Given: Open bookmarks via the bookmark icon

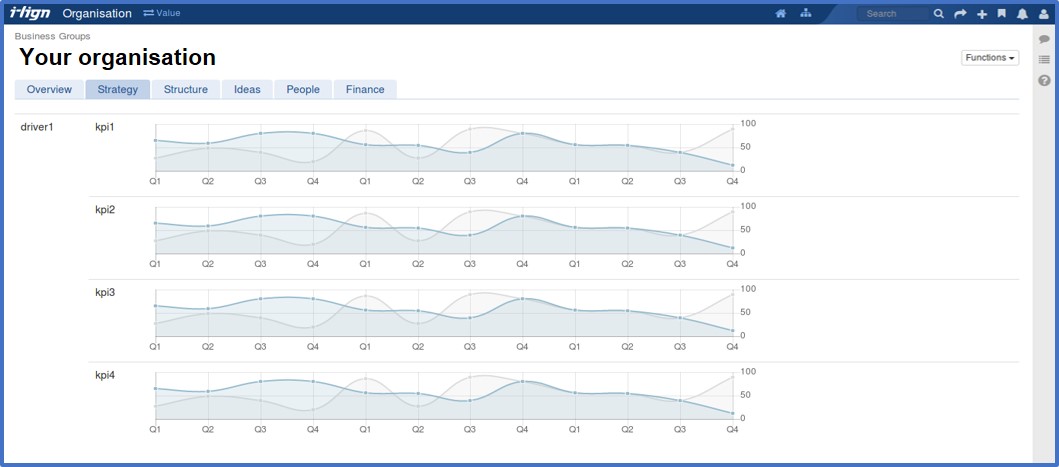Looking at the screenshot, I should click(x=1002, y=14).
